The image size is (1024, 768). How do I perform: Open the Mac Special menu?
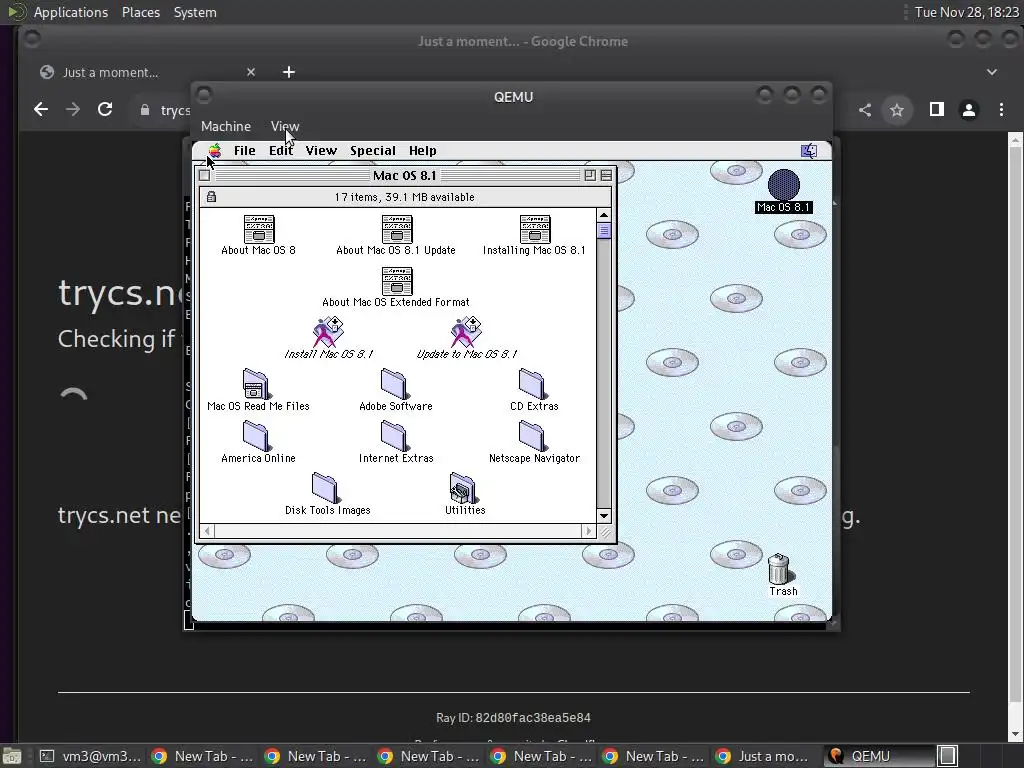pyautogui.click(x=372, y=151)
